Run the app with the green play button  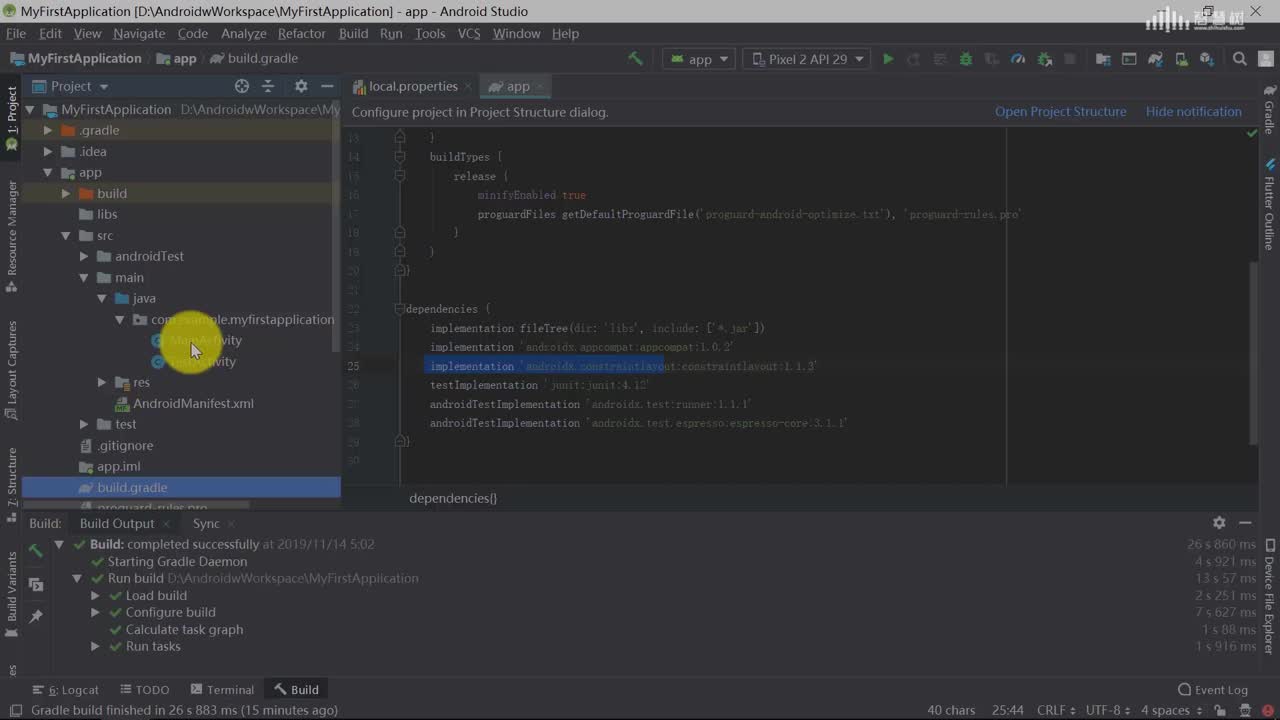[x=888, y=59]
